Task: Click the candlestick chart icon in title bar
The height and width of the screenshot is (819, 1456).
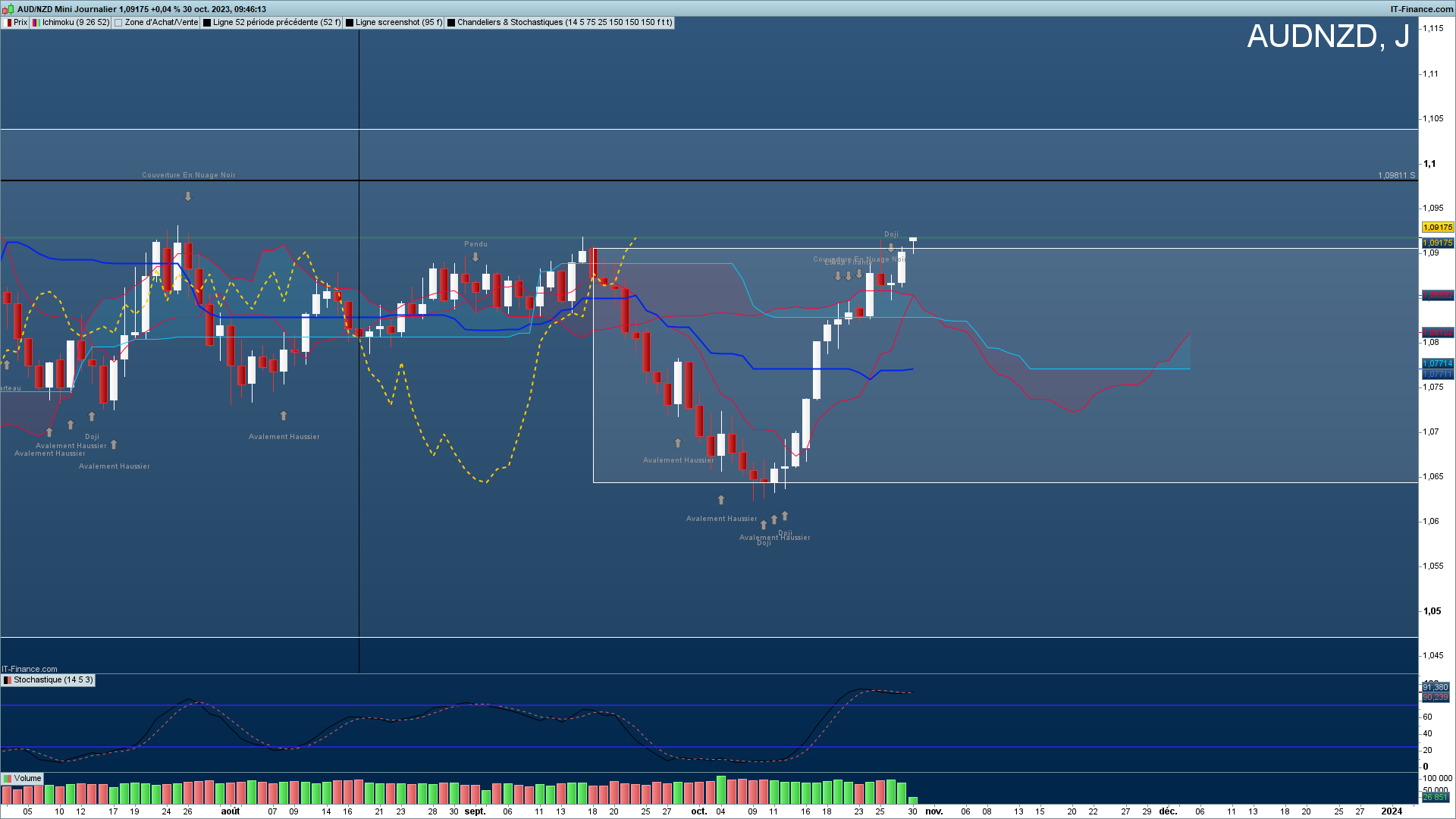Action: (x=8, y=9)
